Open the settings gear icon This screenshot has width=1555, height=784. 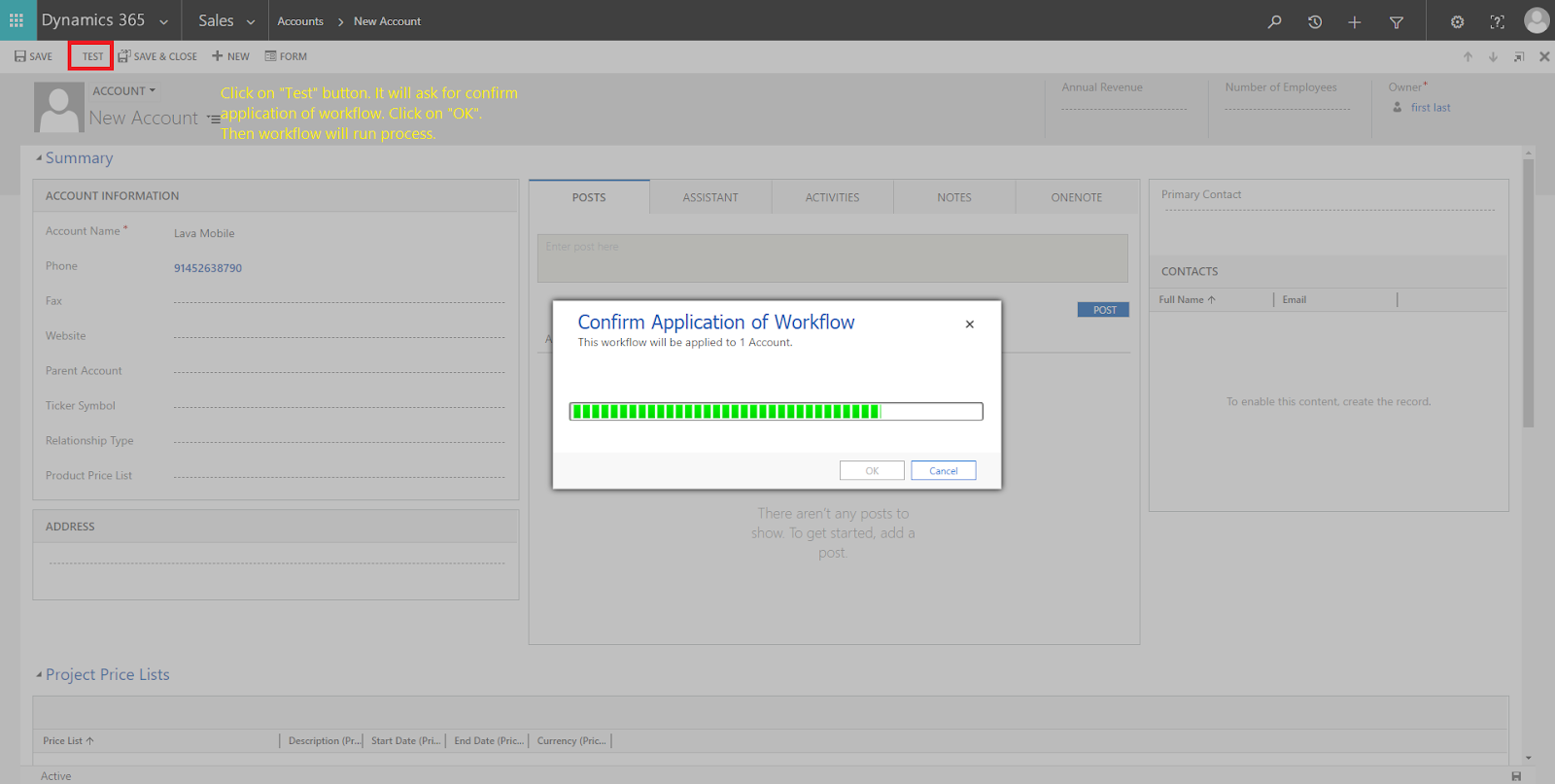click(1457, 21)
